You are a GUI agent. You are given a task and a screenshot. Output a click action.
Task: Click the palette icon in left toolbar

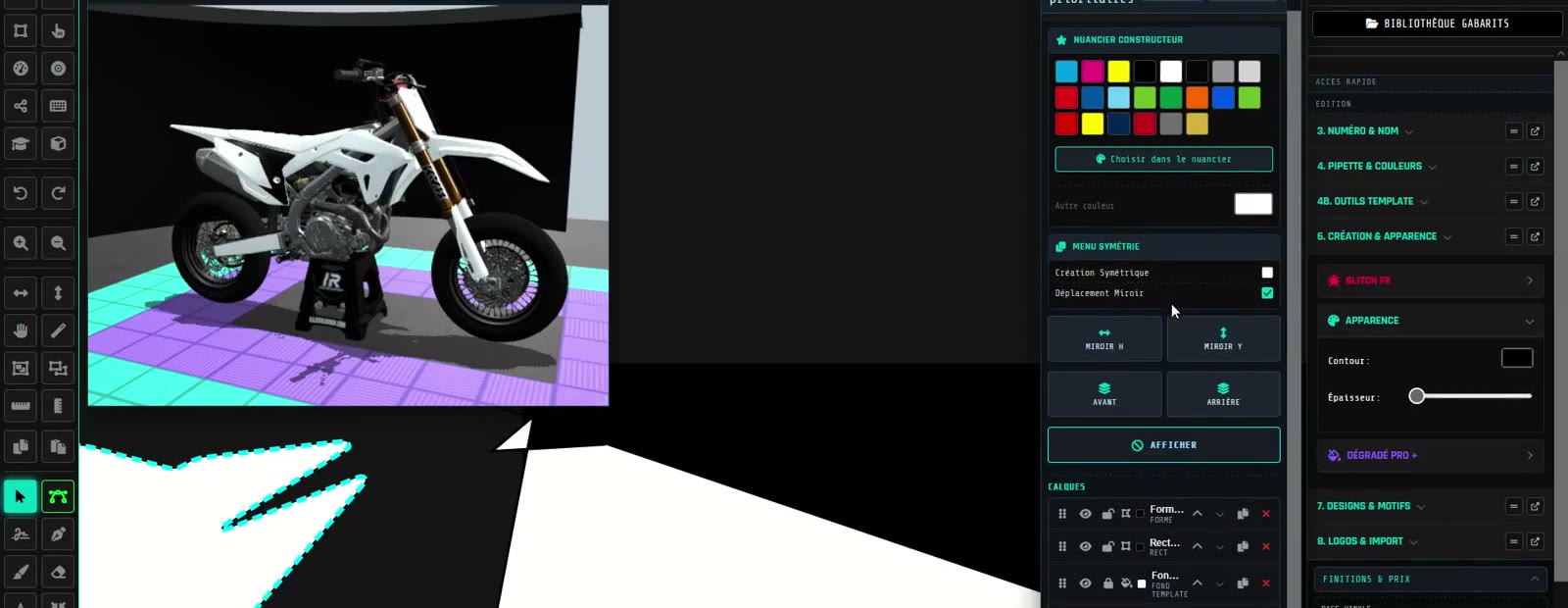pos(21,69)
